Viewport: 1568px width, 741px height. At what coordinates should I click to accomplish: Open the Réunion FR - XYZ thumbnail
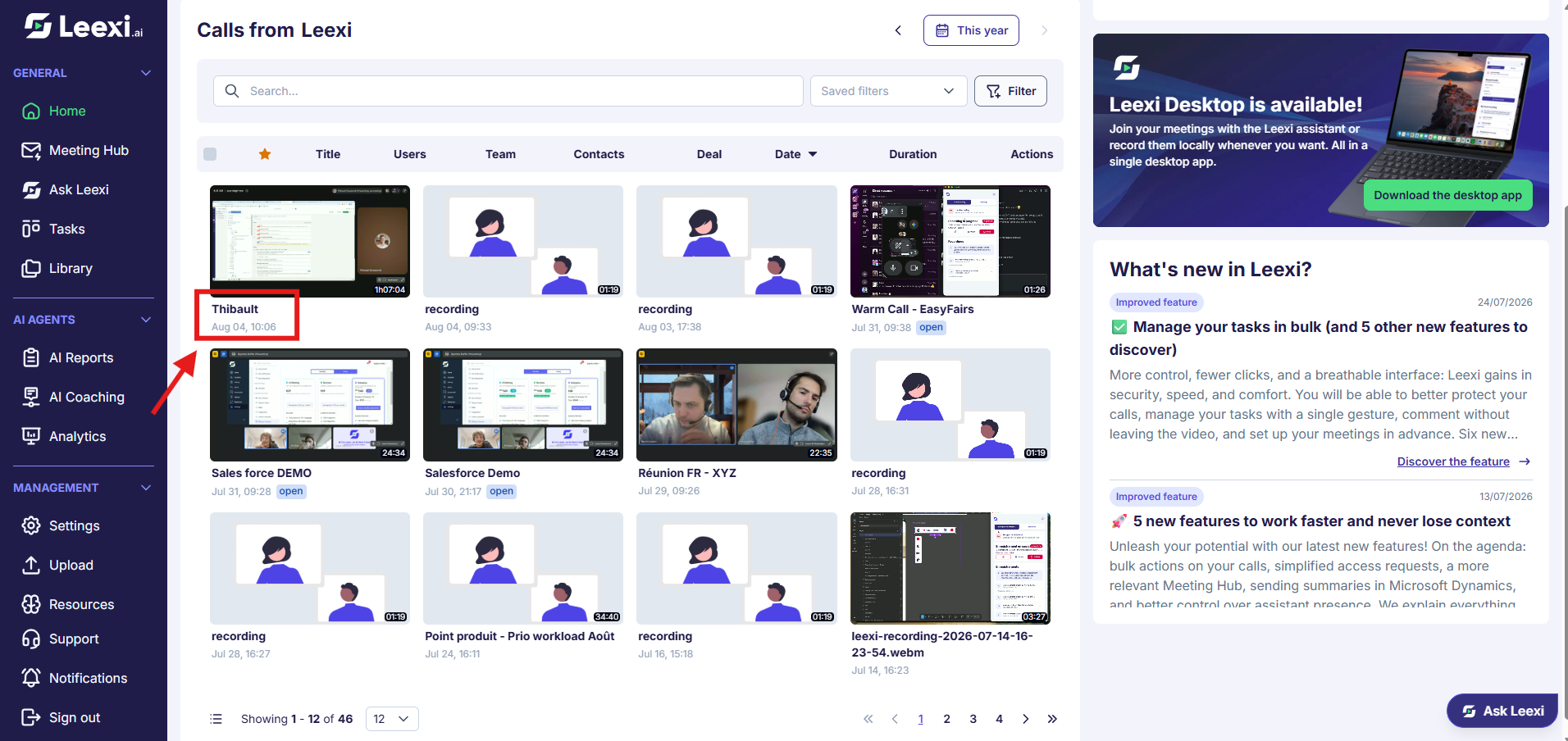pyautogui.click(x=736, y=405)
